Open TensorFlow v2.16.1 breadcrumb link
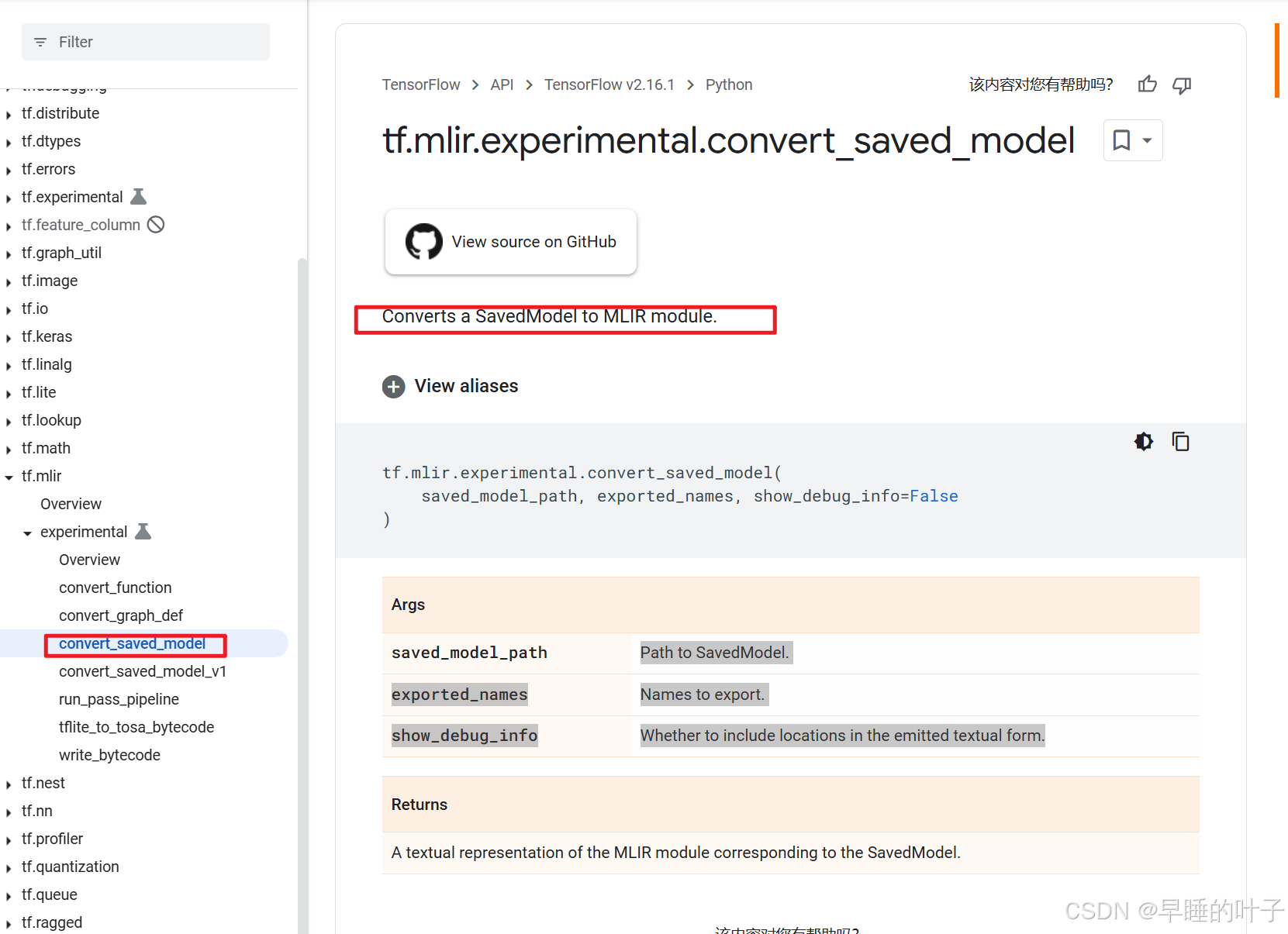The height and width of the screenshot is (934, 1288). pyautogui.click(x=609, y=84)
